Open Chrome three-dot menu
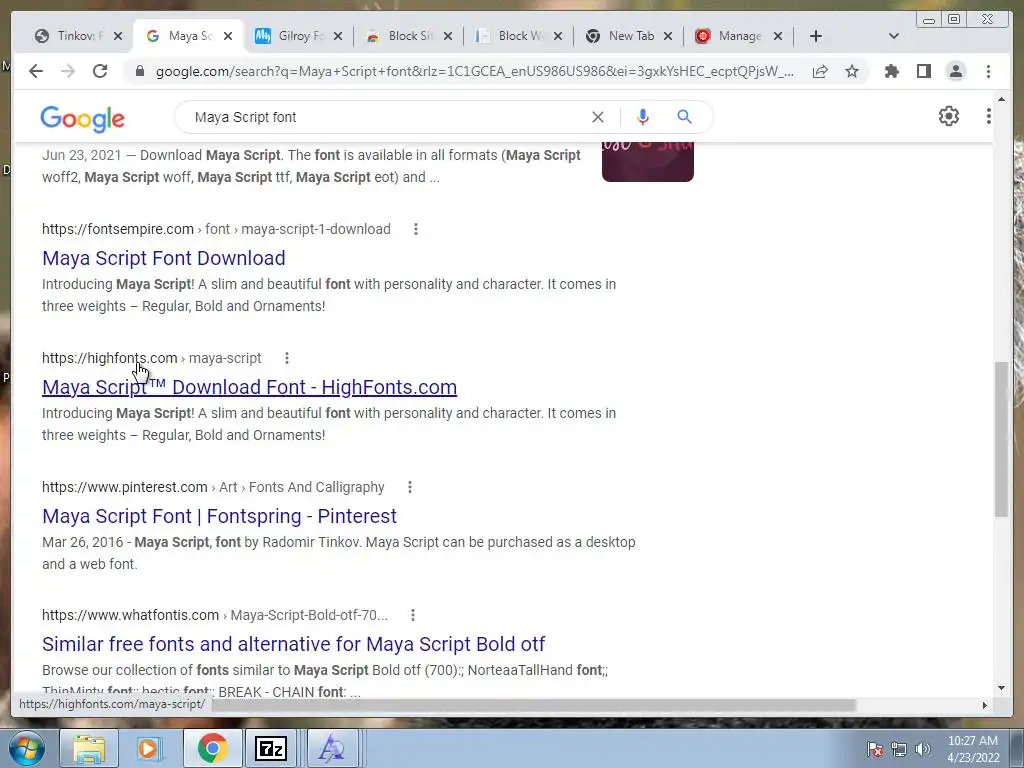 coord(988,71)
